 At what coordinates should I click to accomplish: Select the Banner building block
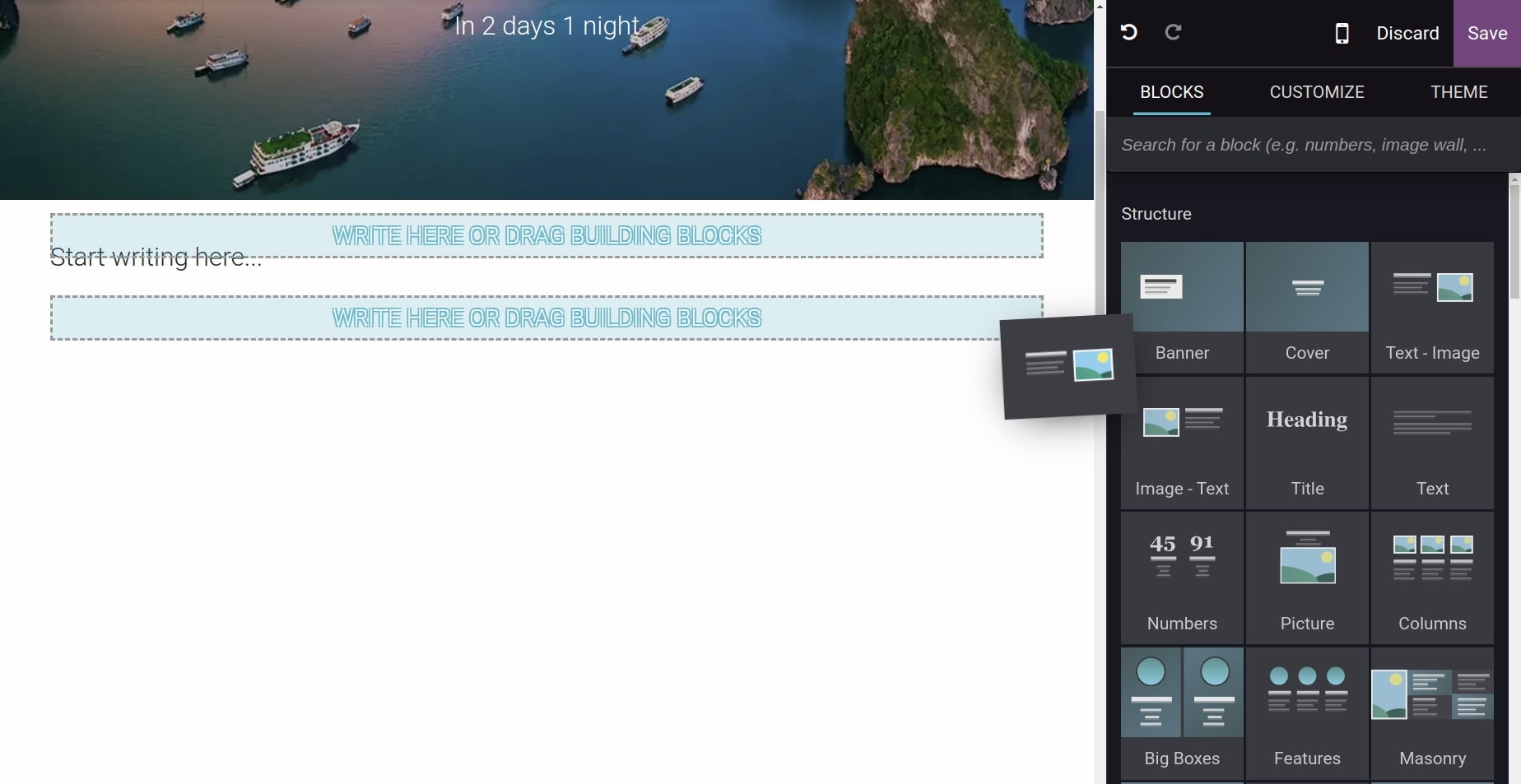click(1182, 308)
